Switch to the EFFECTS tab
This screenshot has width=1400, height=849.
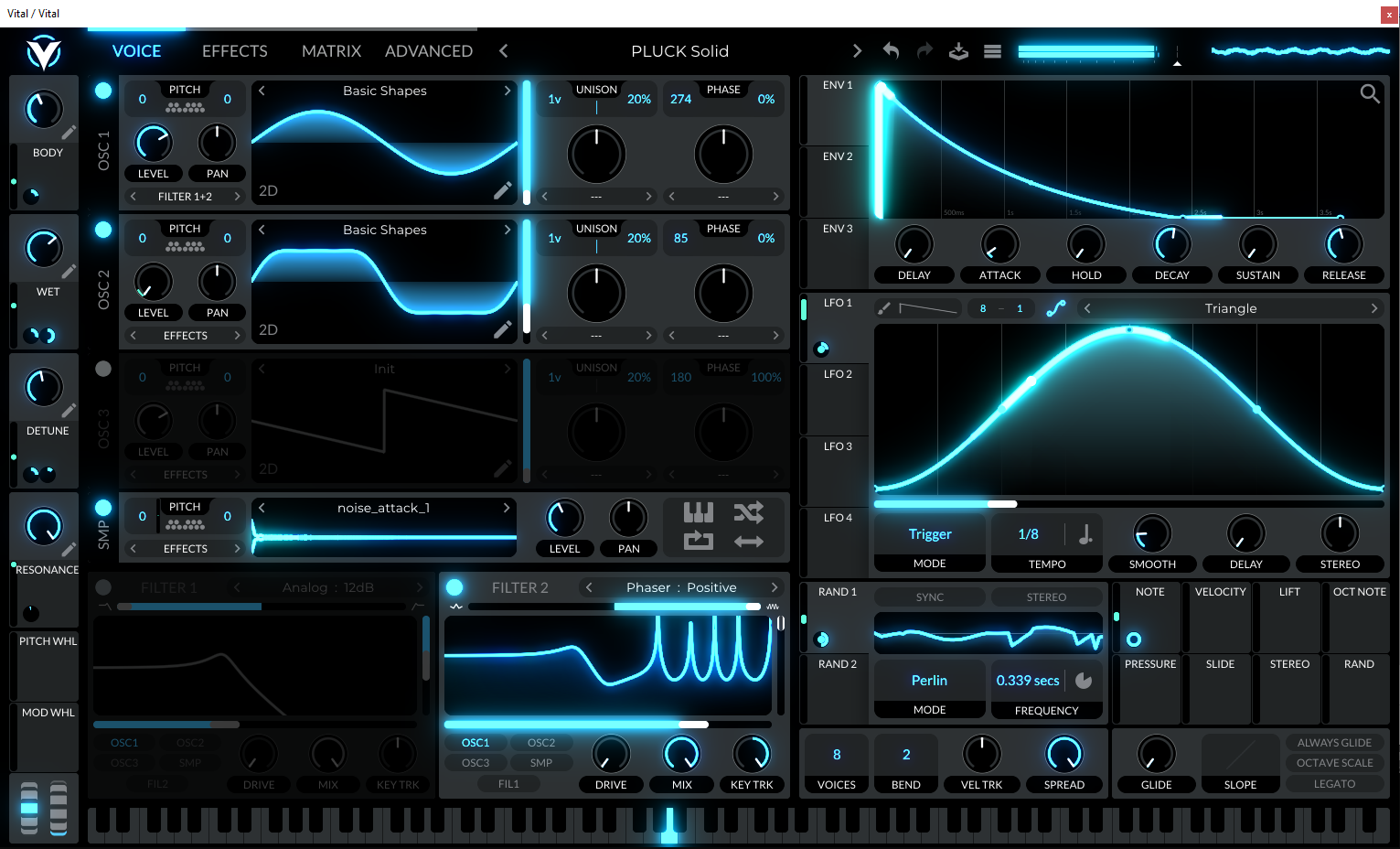[x=234, y=51]
